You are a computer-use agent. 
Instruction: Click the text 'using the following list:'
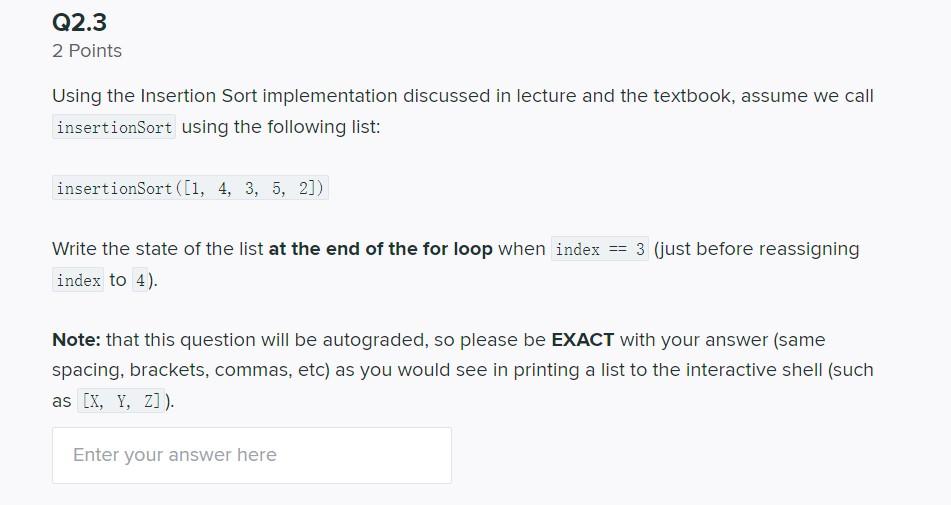point(281,127)
